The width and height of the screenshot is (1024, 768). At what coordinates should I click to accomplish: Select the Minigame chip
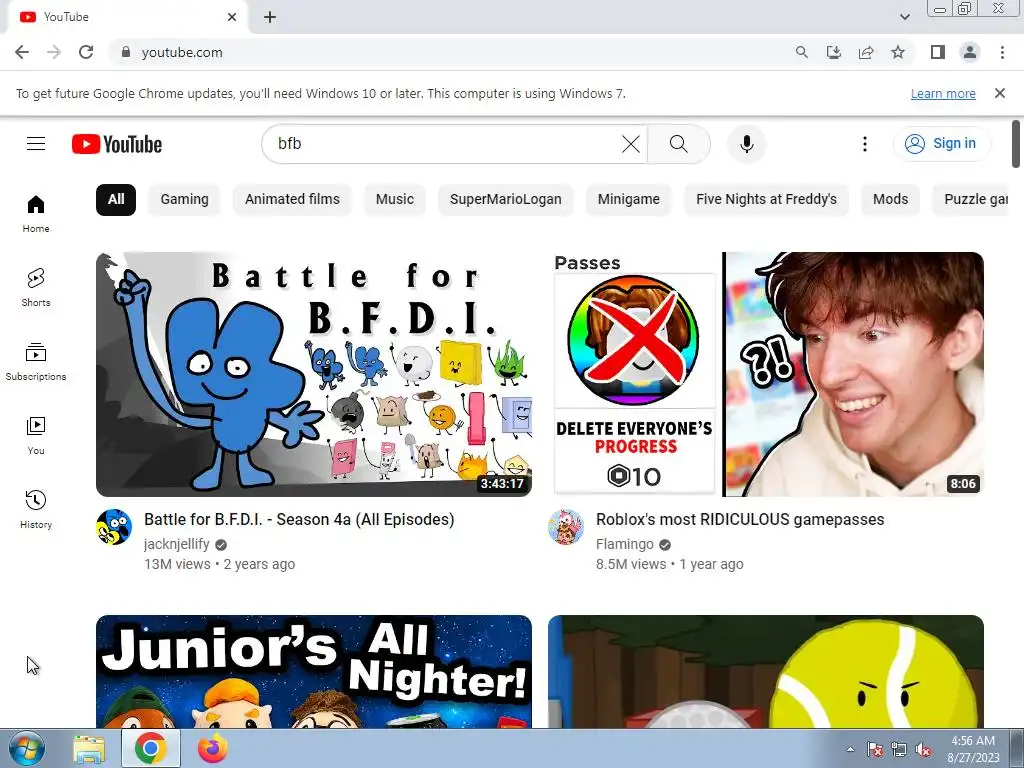point(628,199)
